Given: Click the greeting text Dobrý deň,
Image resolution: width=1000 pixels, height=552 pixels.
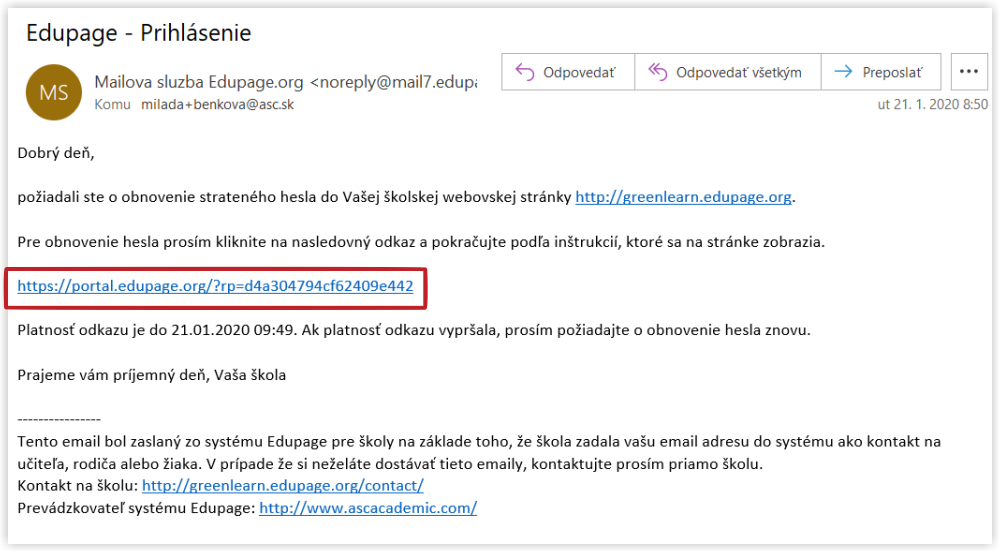Looking at the screenshot, I should (x=56, y=153).
